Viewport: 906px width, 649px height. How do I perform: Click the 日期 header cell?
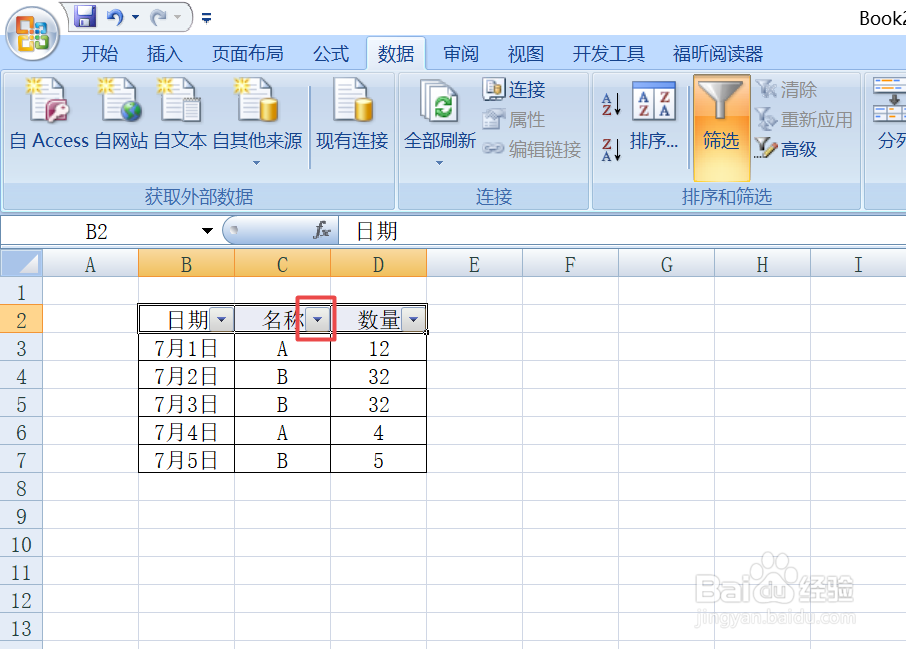(186, 320)
